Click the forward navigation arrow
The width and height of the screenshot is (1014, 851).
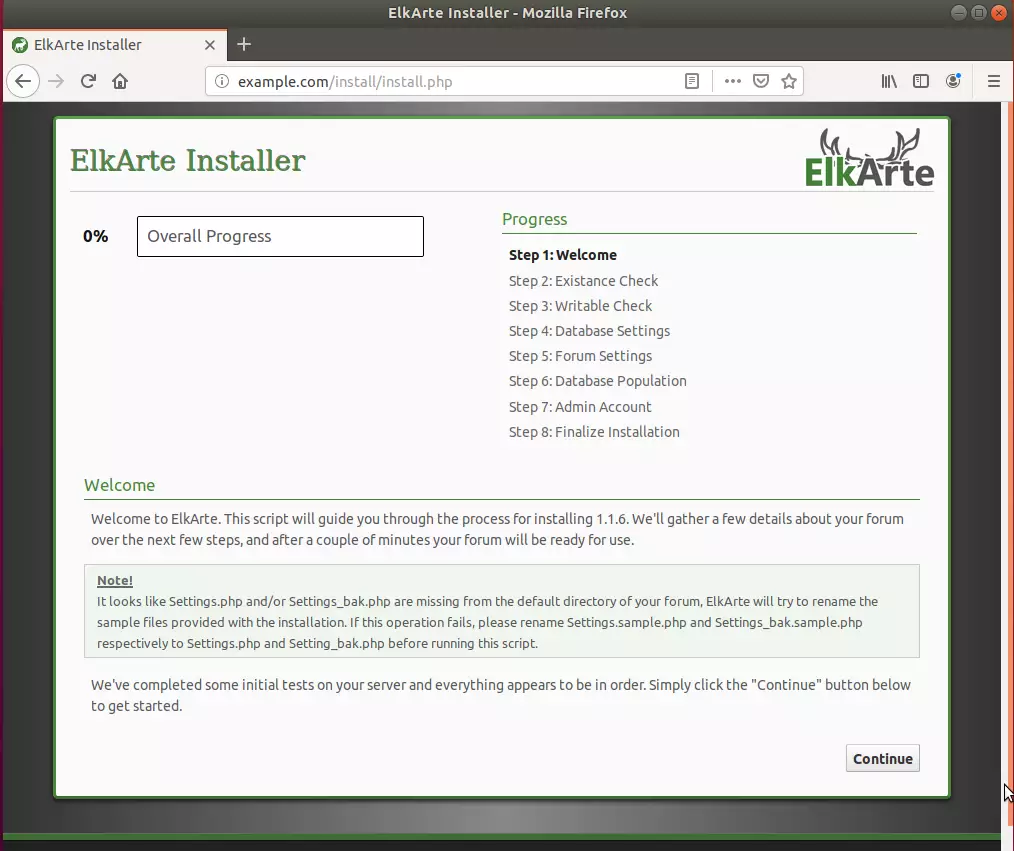(x=56, y=81)
